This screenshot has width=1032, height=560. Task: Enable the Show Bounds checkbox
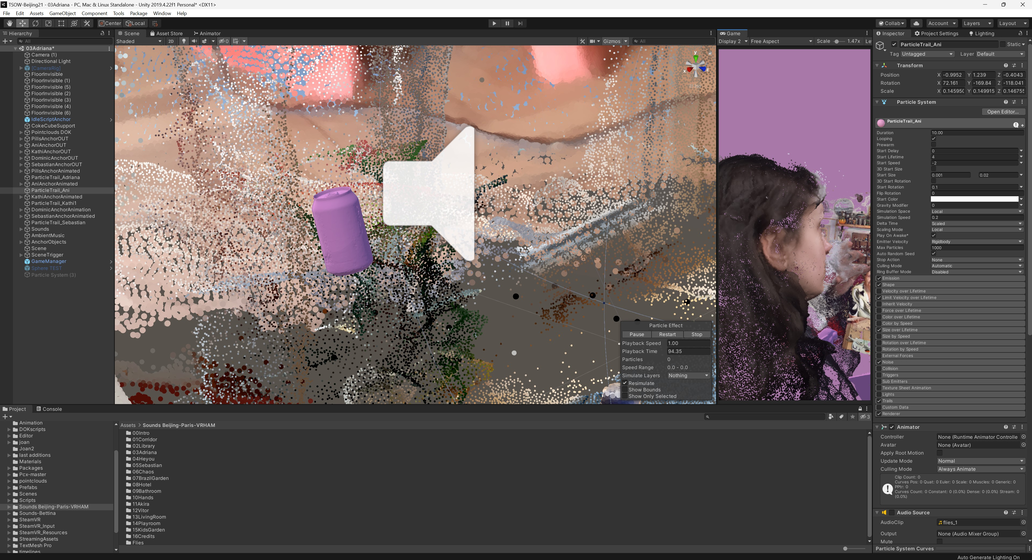point(626,390)
